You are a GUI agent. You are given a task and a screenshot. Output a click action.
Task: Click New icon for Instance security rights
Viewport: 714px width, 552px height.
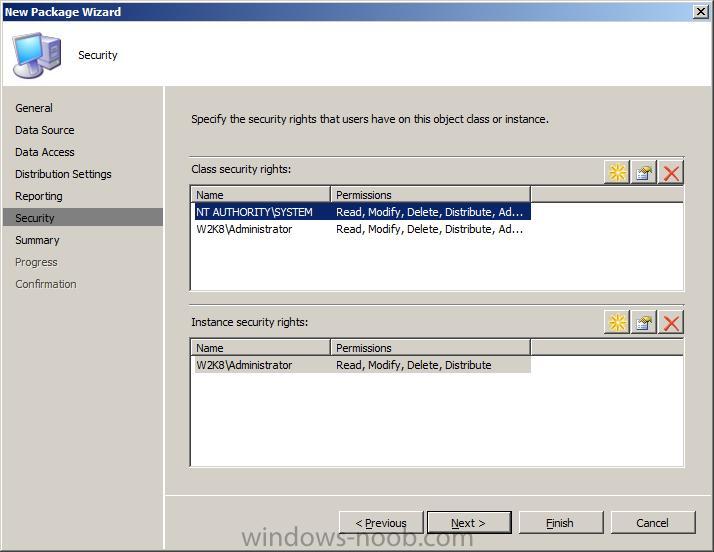617,322
